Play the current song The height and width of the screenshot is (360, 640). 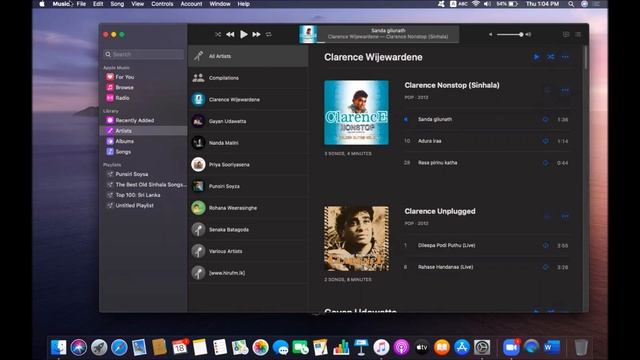(244, 34)
